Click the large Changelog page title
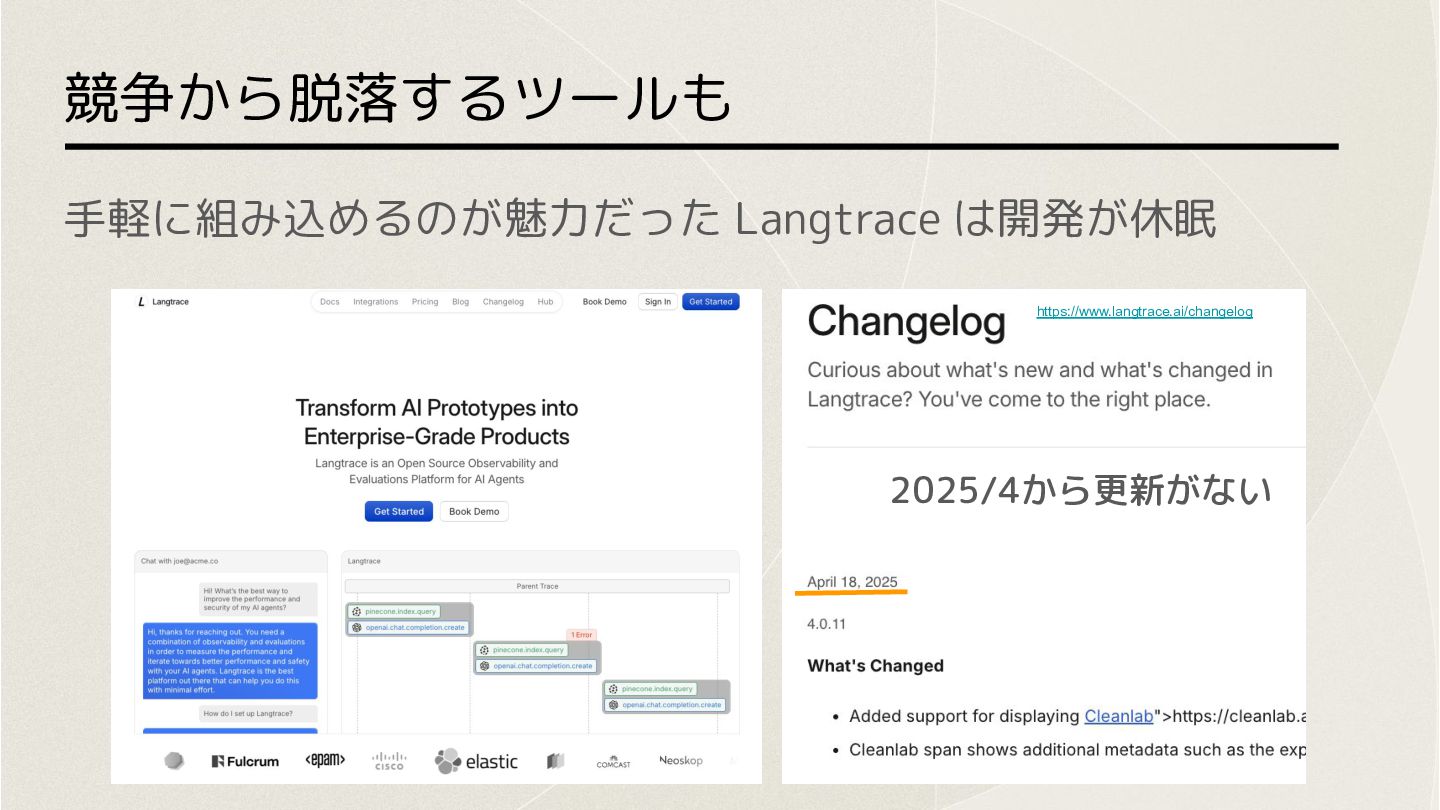Screen dimensions: 1440x810 tap(906, 322)
